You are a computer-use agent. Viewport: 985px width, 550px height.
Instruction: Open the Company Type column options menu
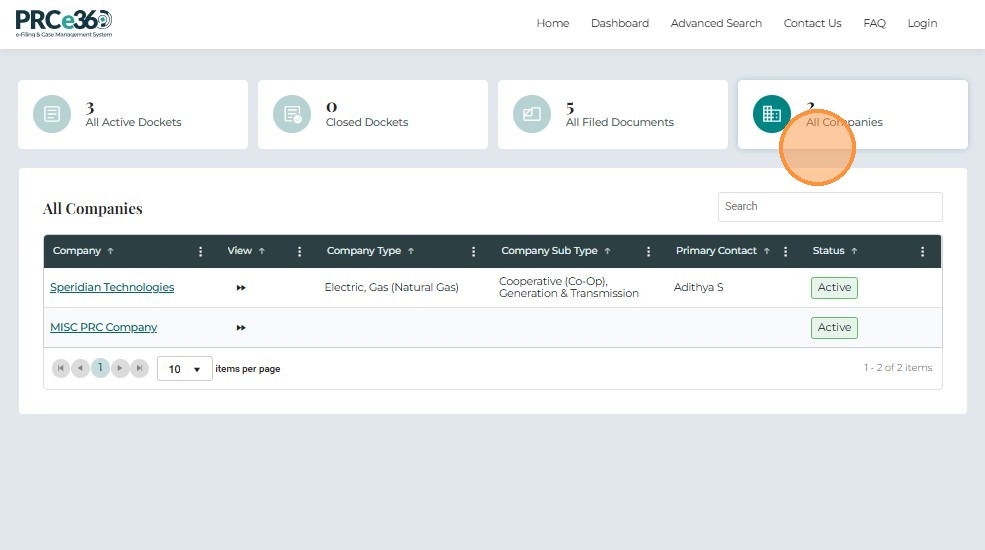(x=474, y=252)
